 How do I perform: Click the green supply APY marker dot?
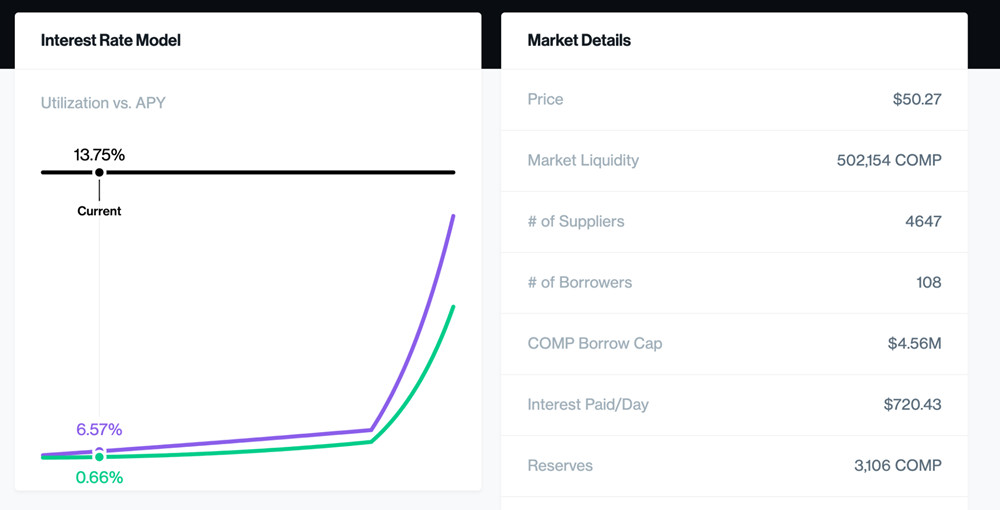[x=99, y=457]
